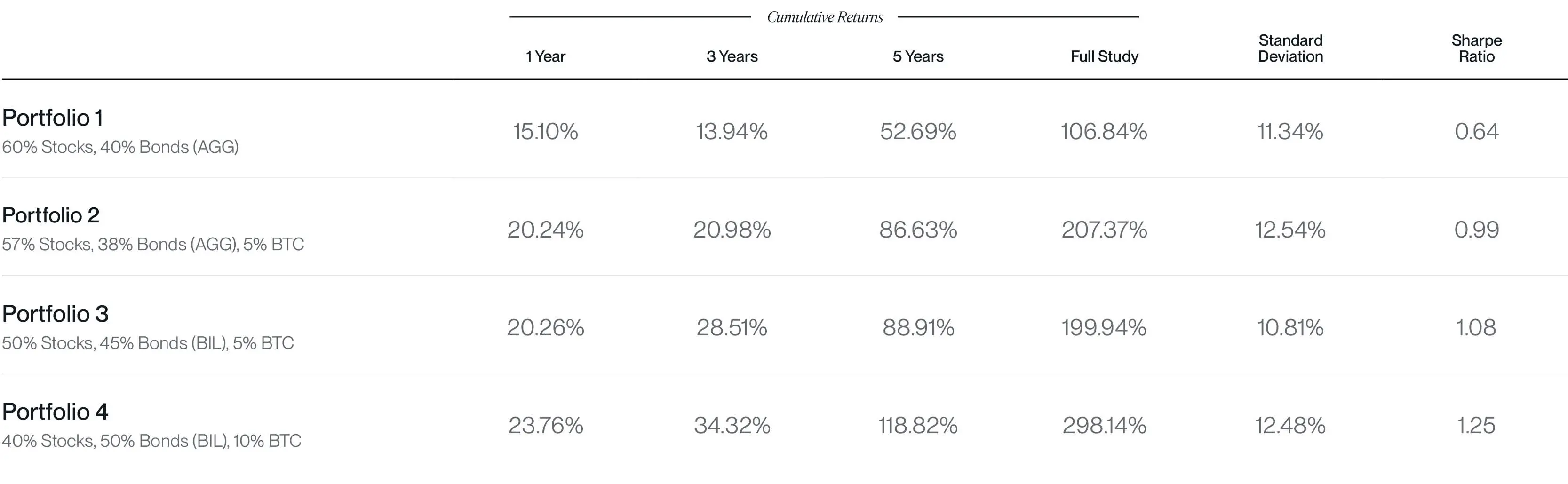This screenshot has height=484, width=1568.
Task: Click the Standard Deviation column header
Action: pyautogui.click(x=1290, y=48)
